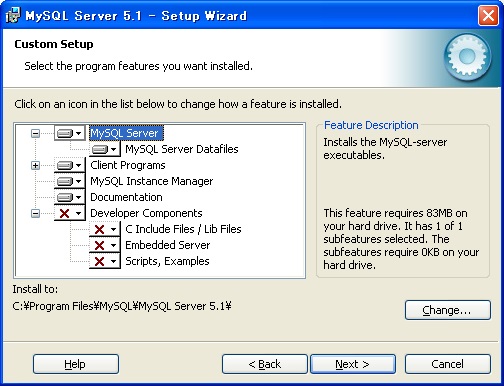Collapse the Developer Components tree node
Screen dimensions: 504x386
click(x=35, y=213)
